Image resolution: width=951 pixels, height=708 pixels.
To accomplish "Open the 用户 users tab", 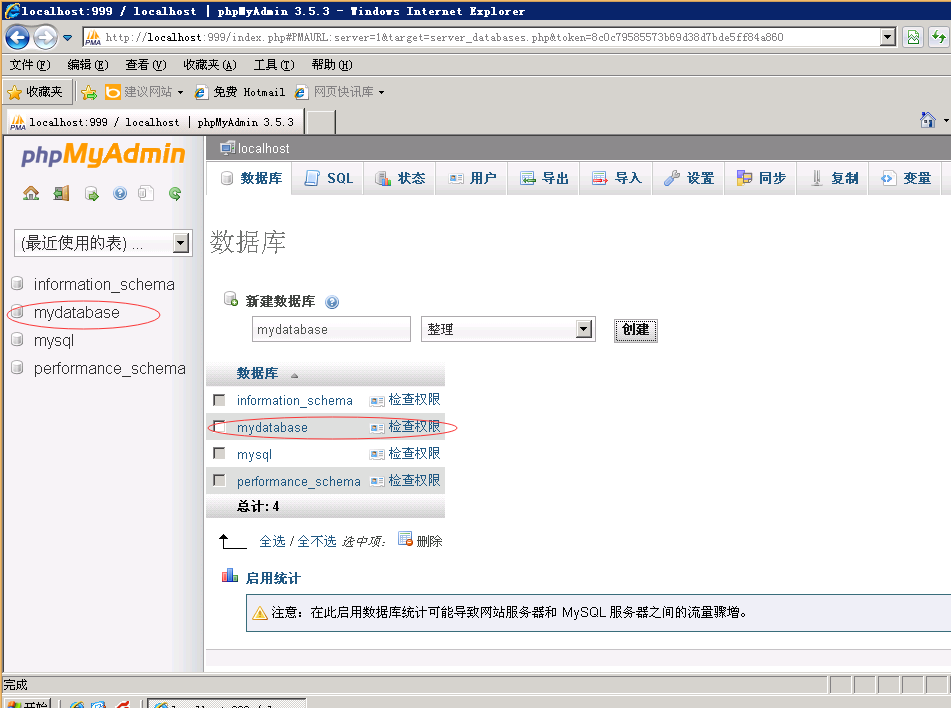I will coord(472,178).
